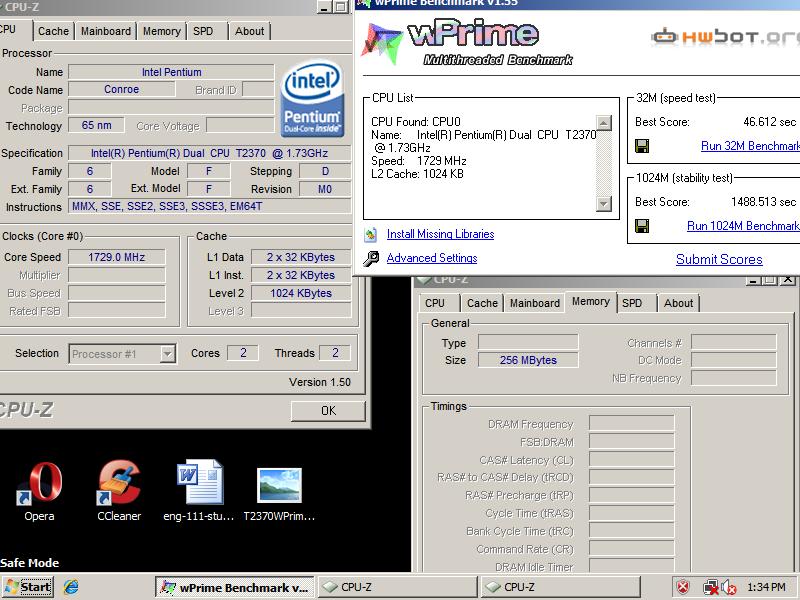Switch to Memory tab in left CPU-Z window
The height and width of the screenshot is (600, 800).
161,31
